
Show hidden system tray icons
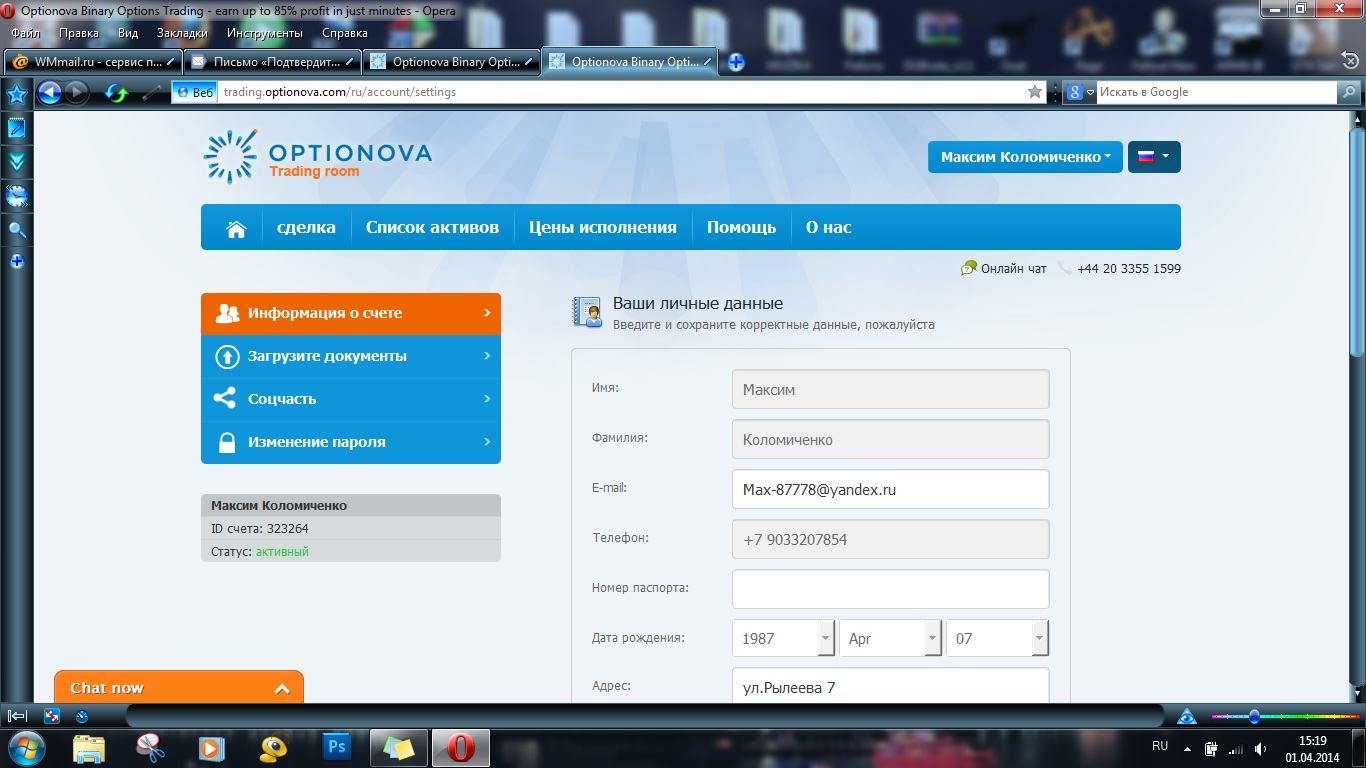pos(1187,748)
